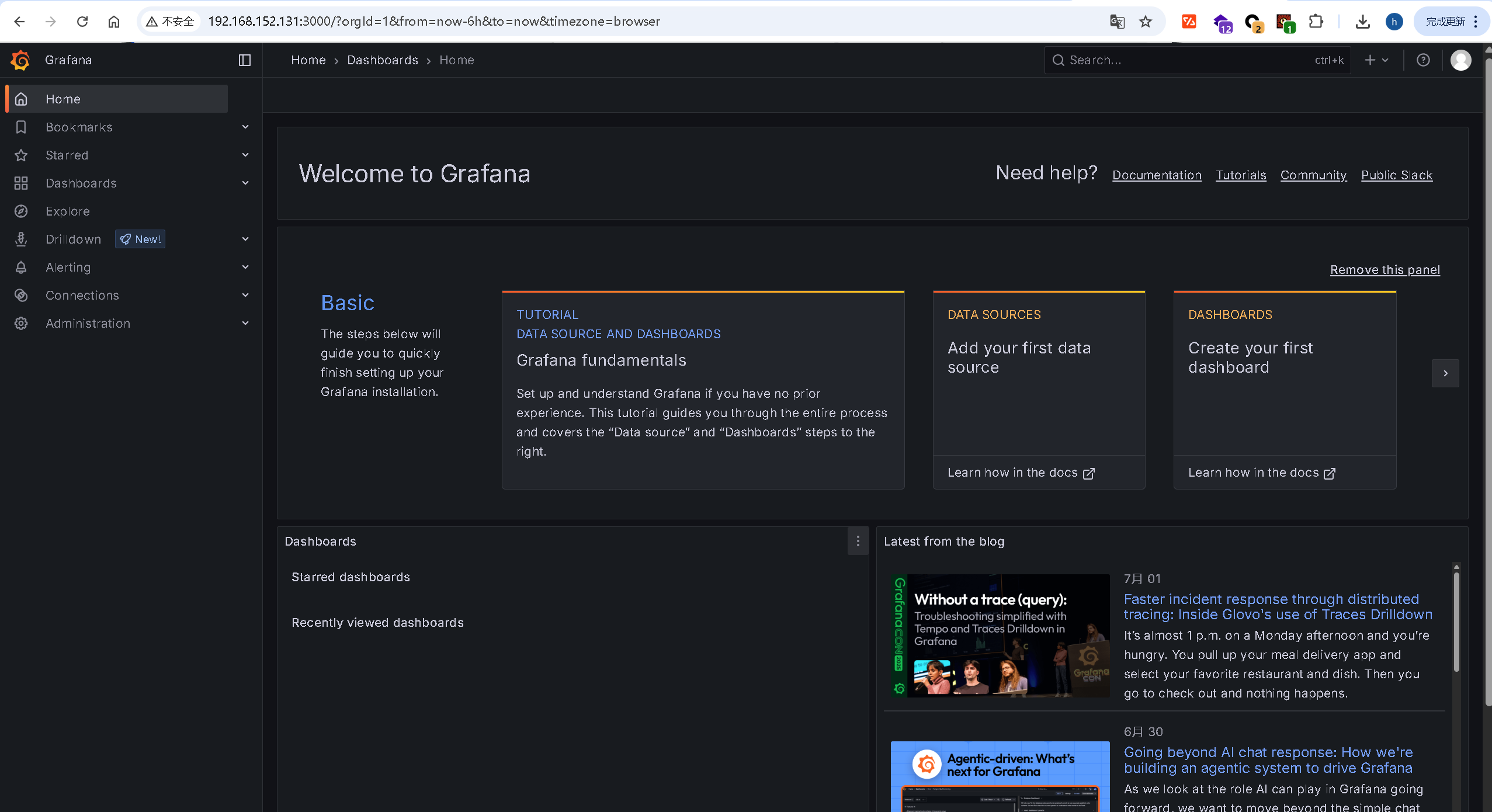Open the Dashboards panel three-dot menu
Screen dimensions: 1492x812
point(858,541)
